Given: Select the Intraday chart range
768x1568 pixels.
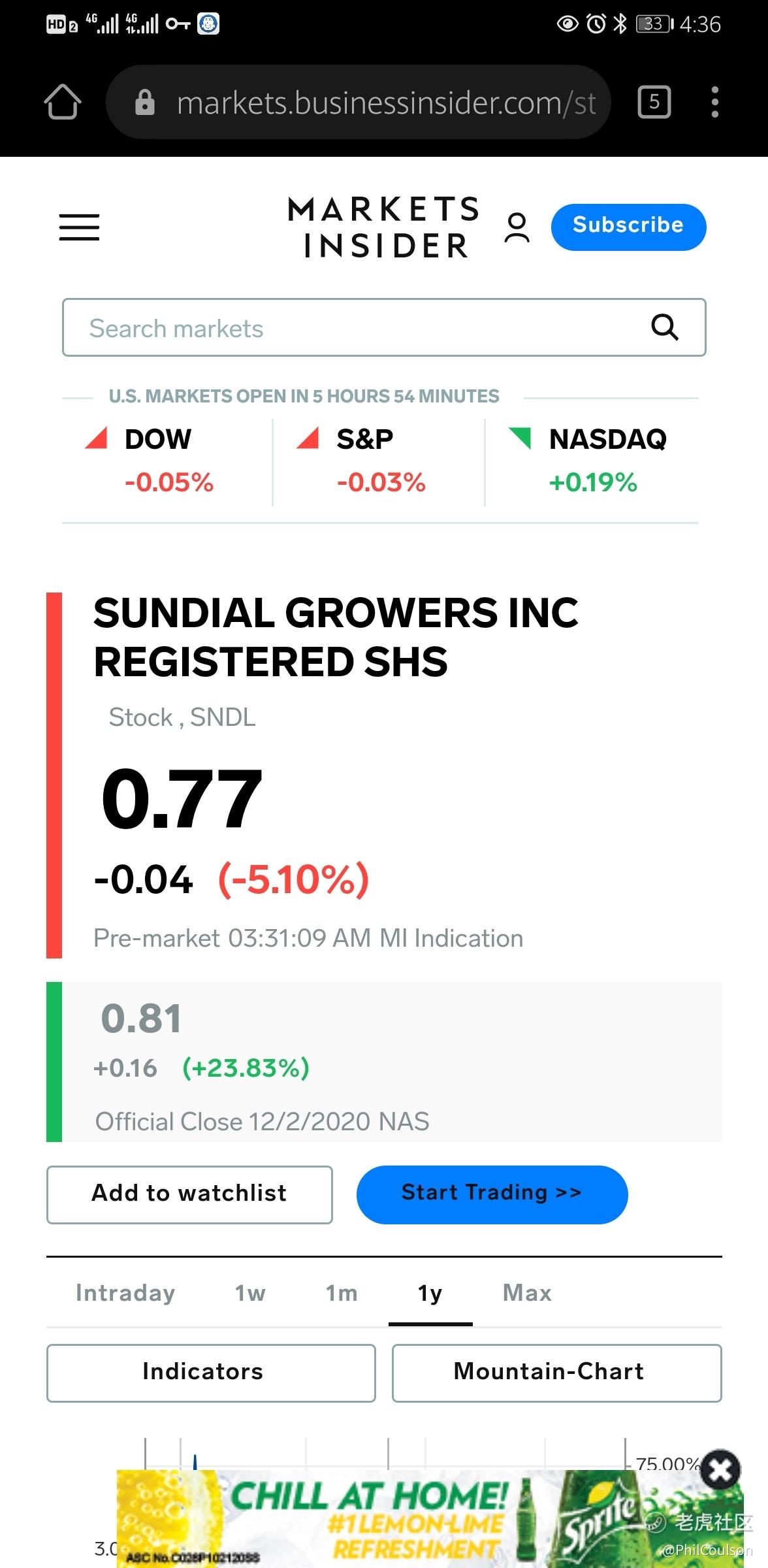Looking at the screenshot, I should tap(125, 1292).
